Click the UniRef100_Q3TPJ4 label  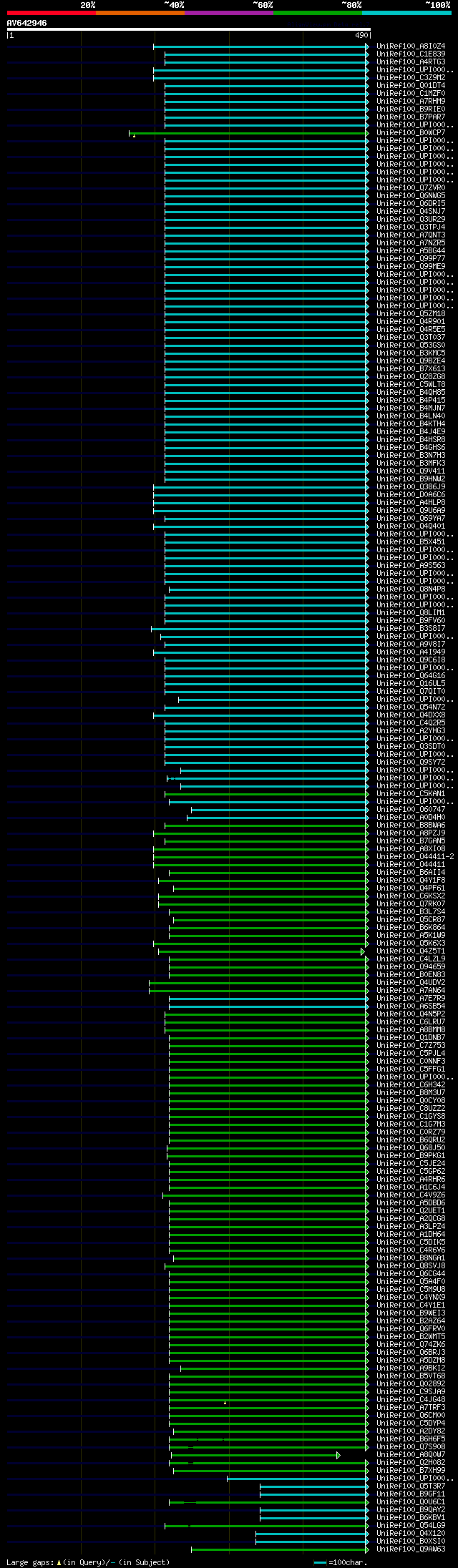pos(411,227)
